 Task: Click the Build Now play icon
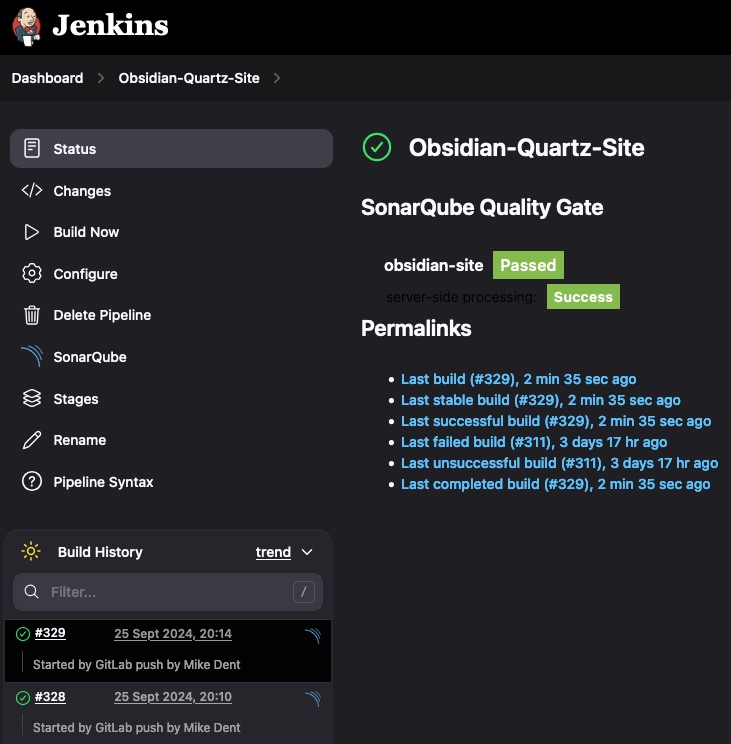(x=32, y=232)
